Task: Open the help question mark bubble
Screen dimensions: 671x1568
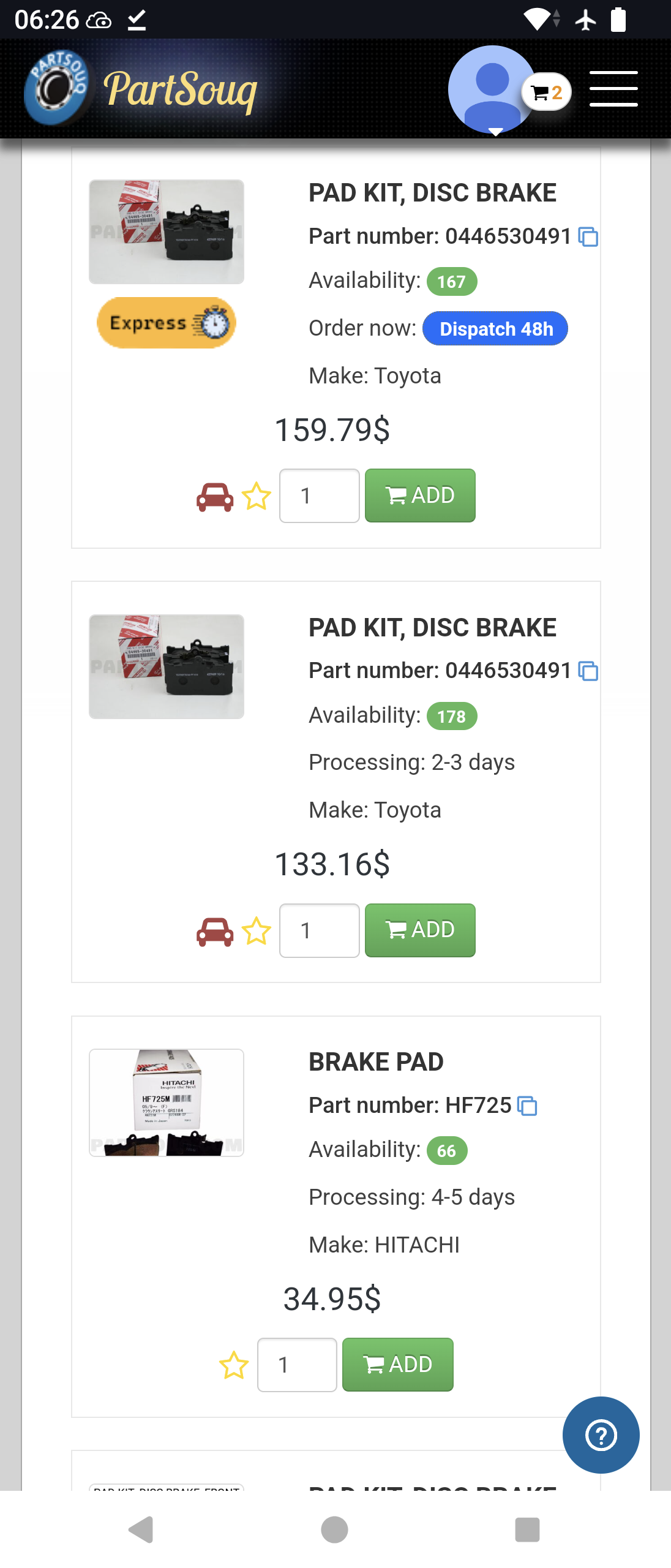Action: pos(601,1435)
